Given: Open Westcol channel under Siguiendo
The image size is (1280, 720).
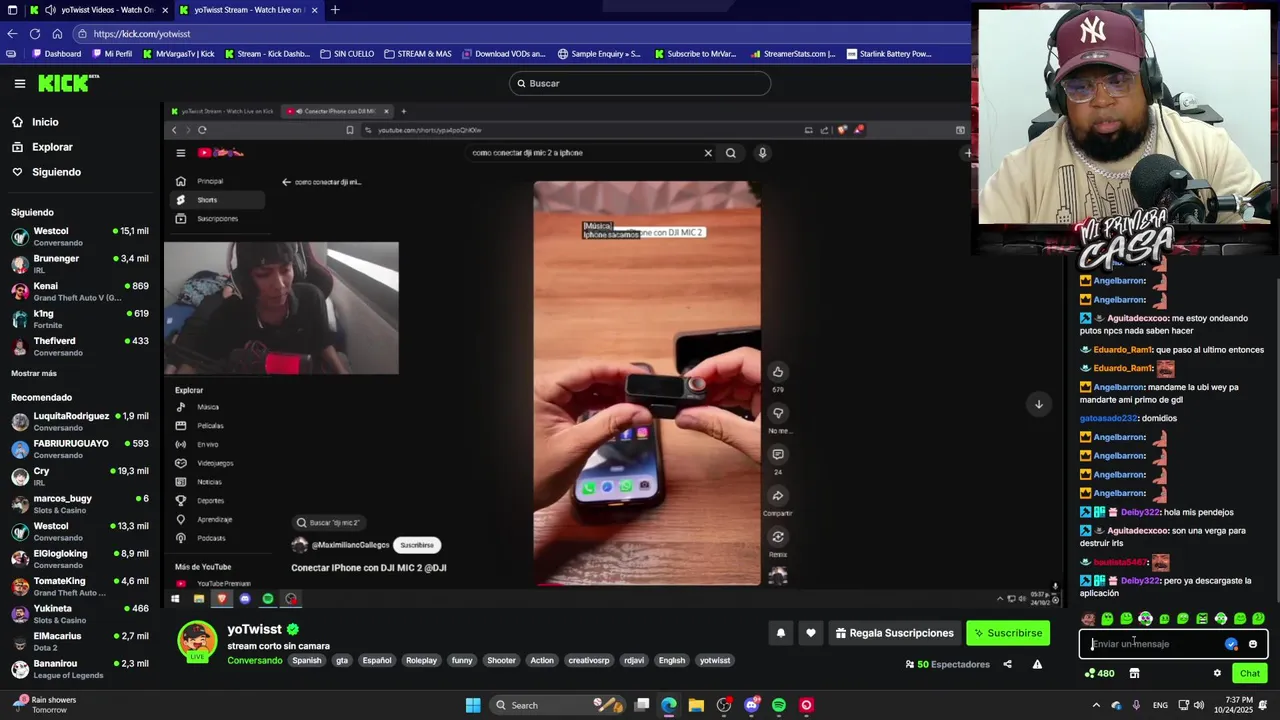Looking at the screenshot, I should click(x=80, y=237).
